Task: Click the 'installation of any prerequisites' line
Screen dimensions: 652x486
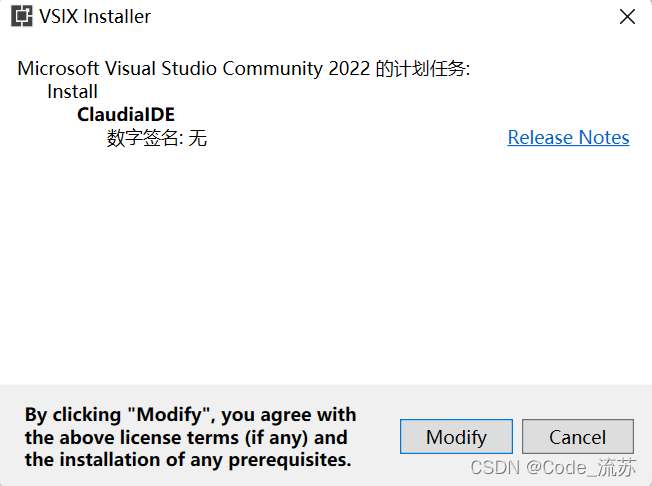Action: pos(188,460)
